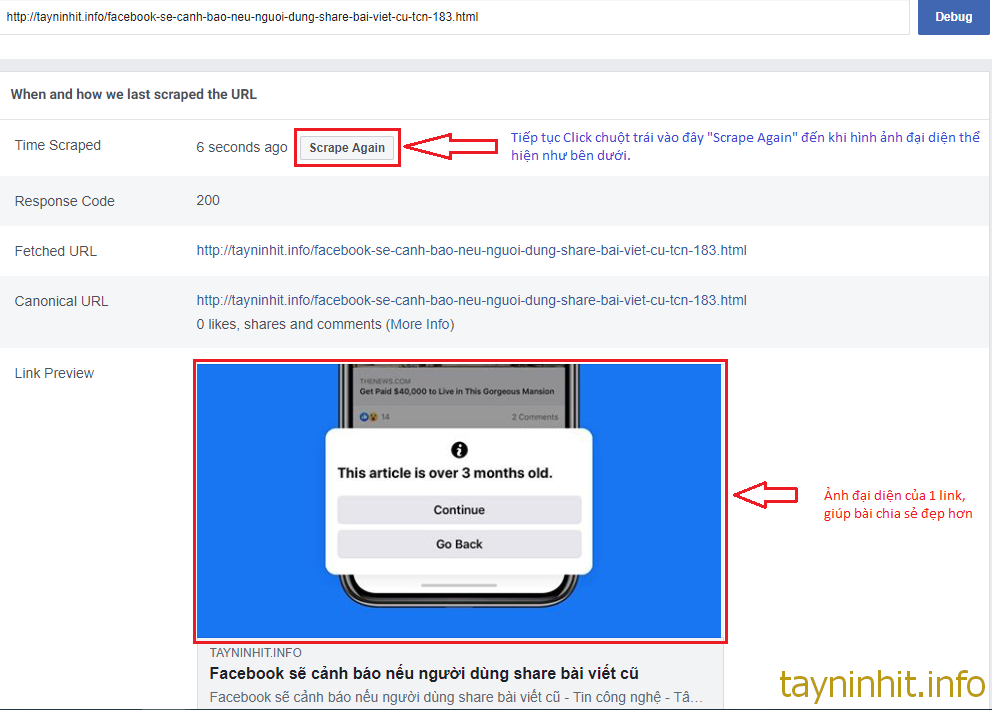
Task: Click the '6 seconds ago' time scraped value
Action: [x=241, y=147]
